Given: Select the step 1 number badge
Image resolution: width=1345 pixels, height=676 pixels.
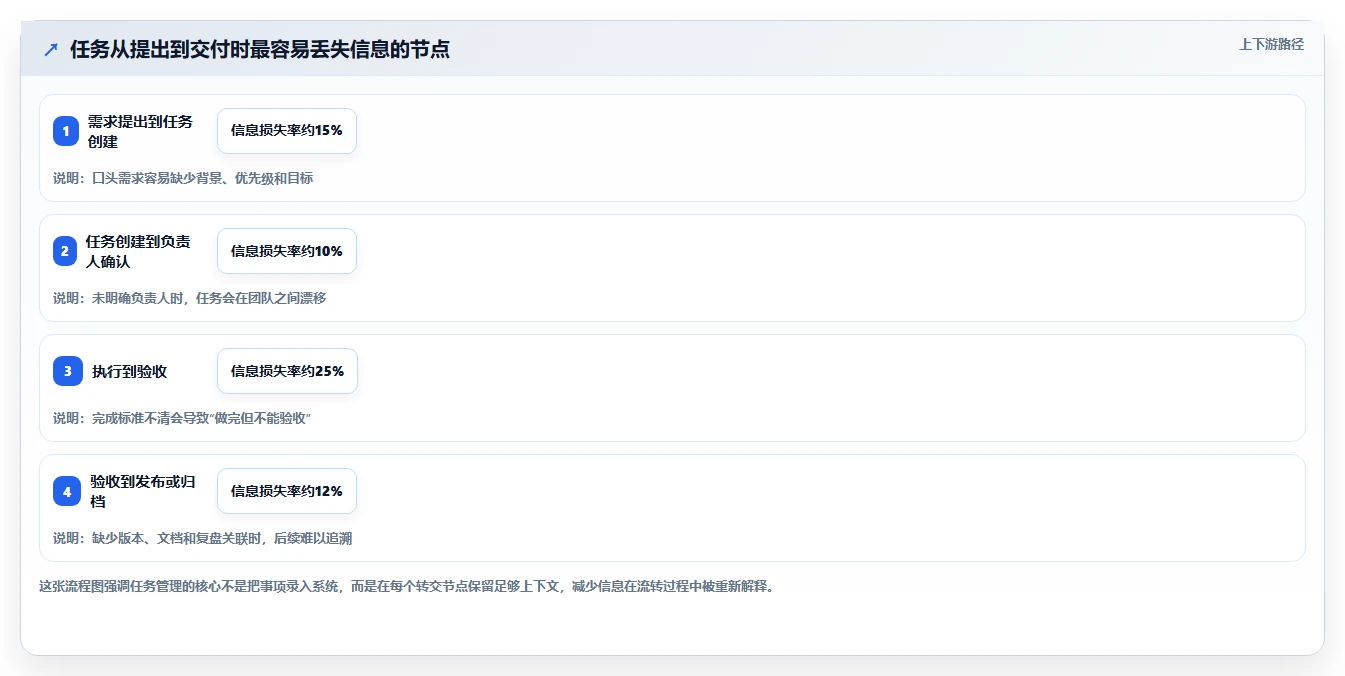Looking at the screenshot, I should pyautogui.click(x=66, y=131).
